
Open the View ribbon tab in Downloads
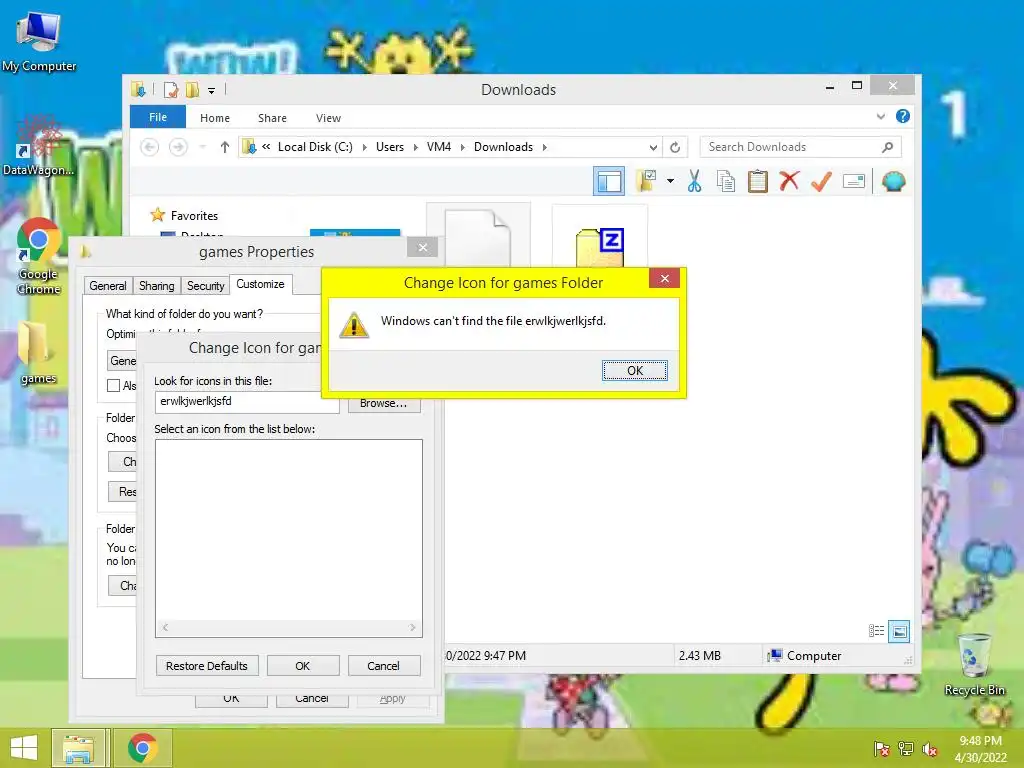(x=328, y=118)
